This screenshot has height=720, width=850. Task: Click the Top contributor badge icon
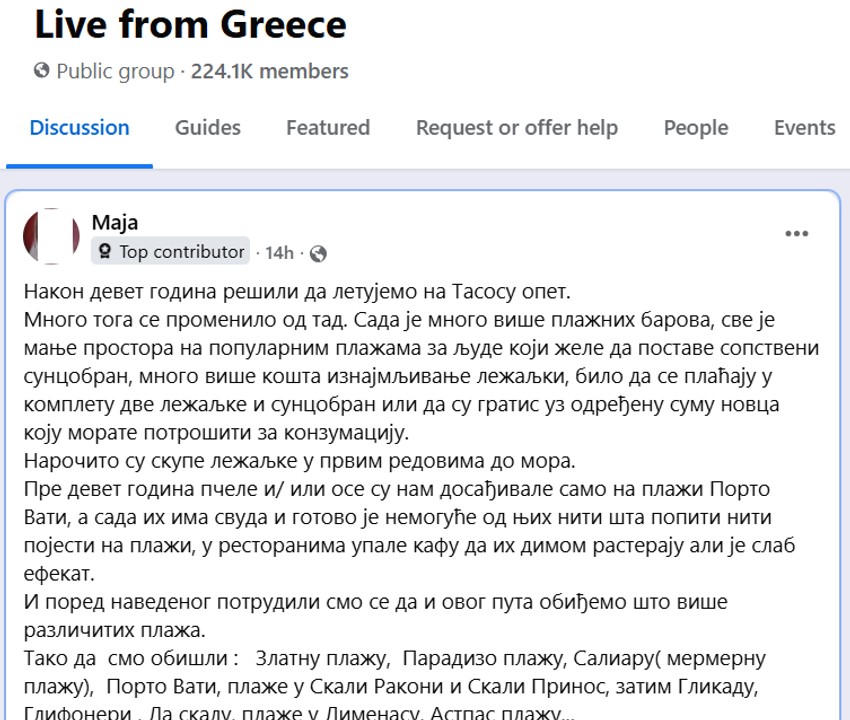[x=104, y=252]
